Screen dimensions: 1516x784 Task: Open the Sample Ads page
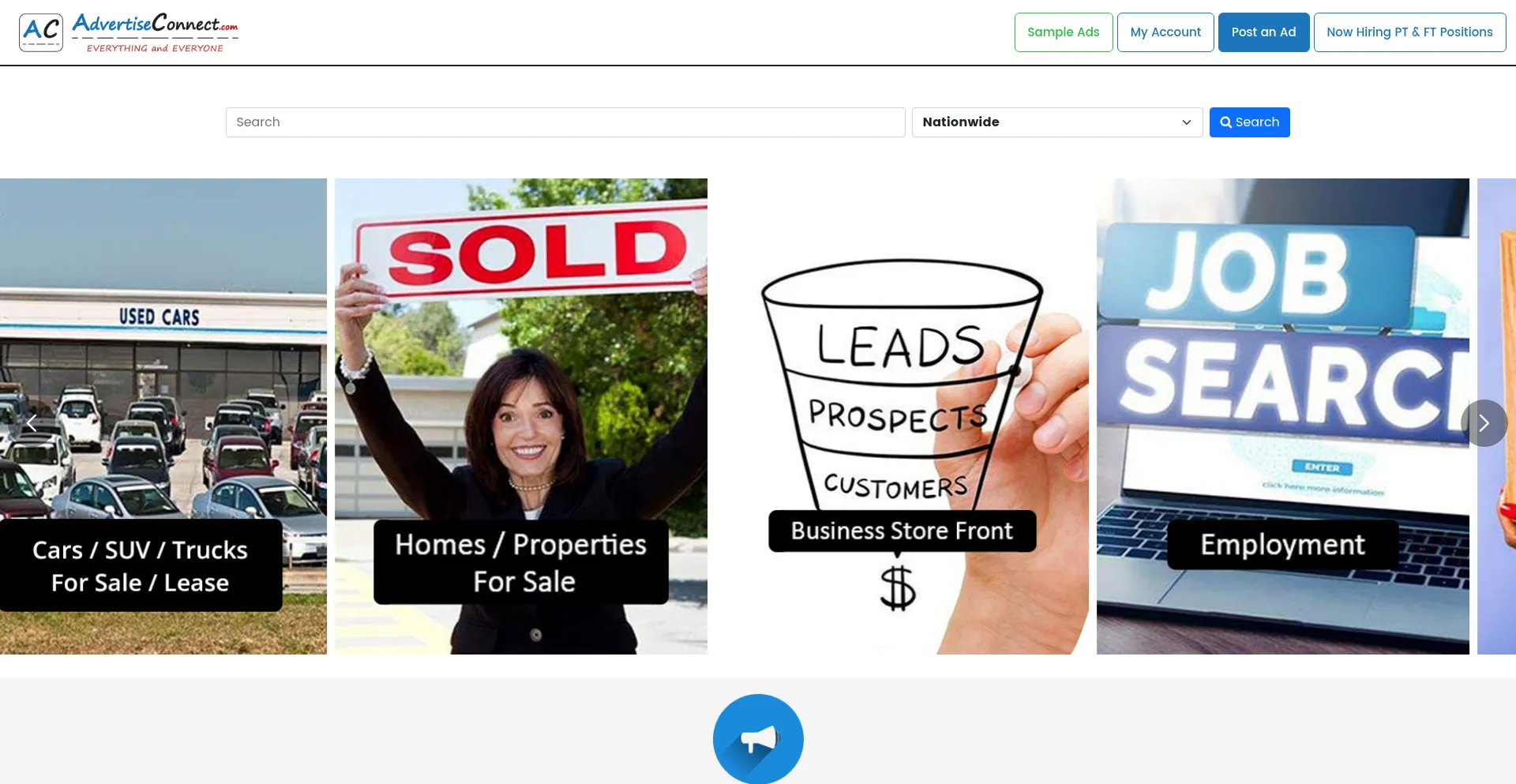pyautogui.click(x=1063, y=32)
